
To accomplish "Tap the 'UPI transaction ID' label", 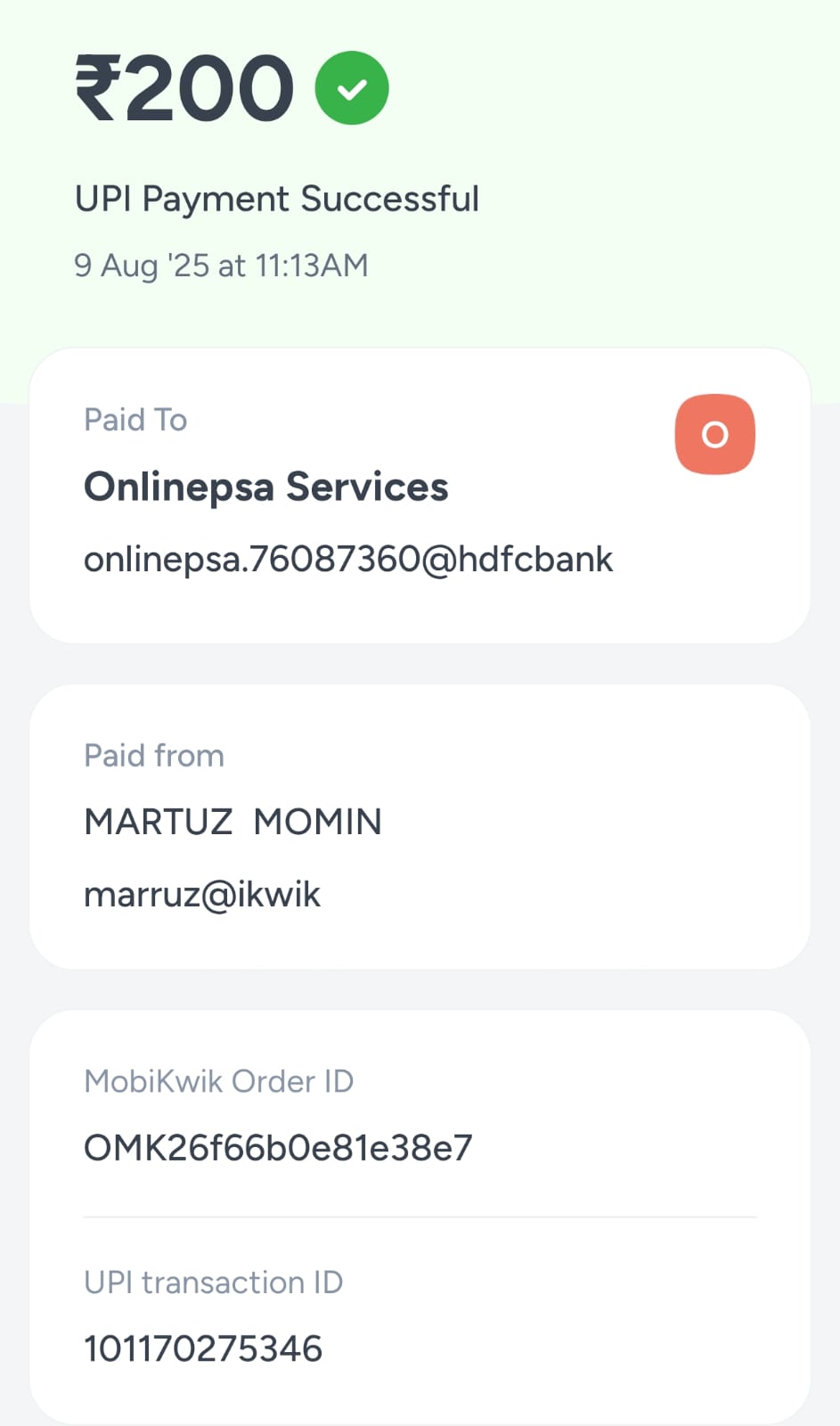I will click(x=214, y=1283).
